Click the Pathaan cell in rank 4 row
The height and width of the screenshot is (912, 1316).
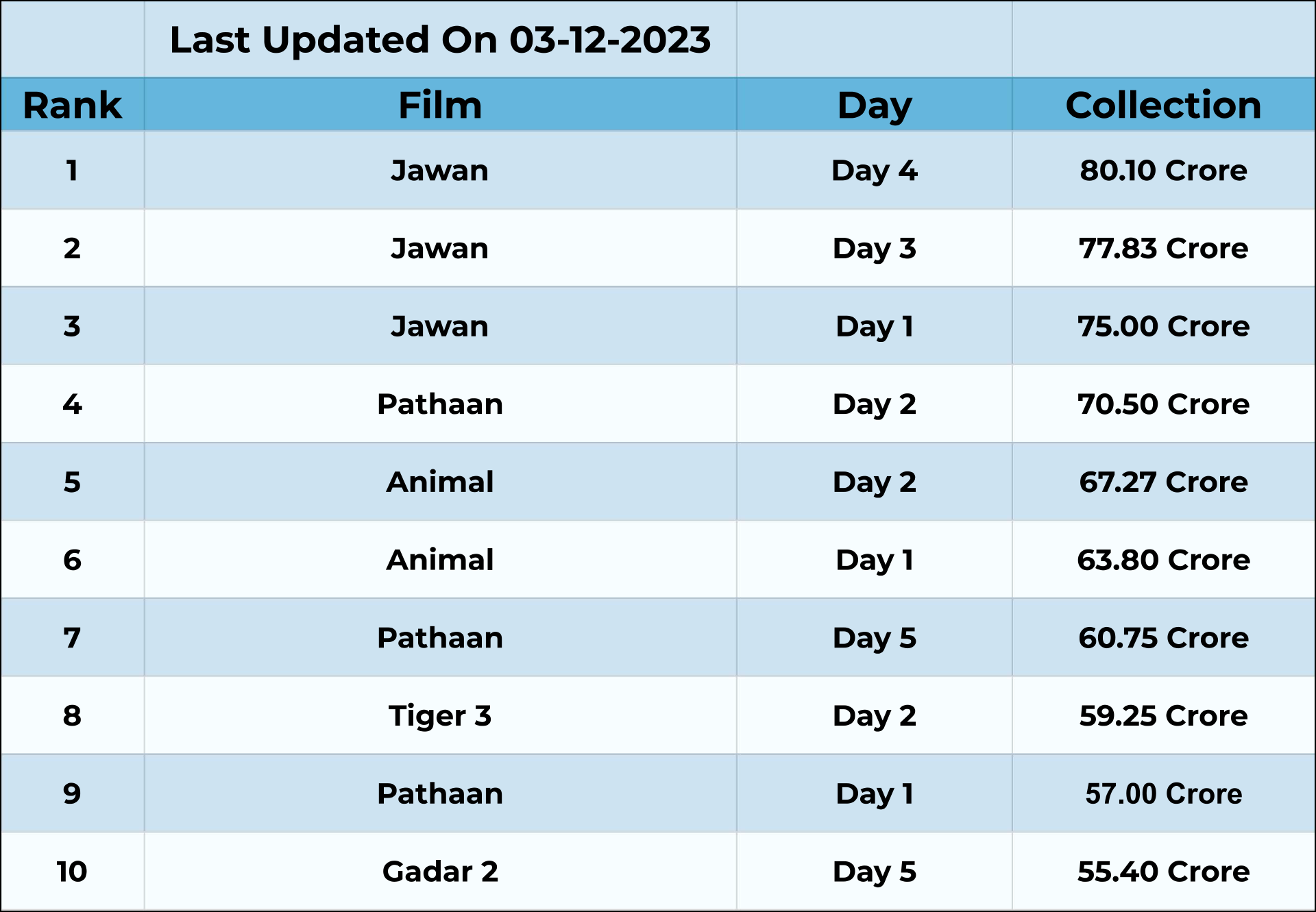pyautogui.click(x=440, y=404)
